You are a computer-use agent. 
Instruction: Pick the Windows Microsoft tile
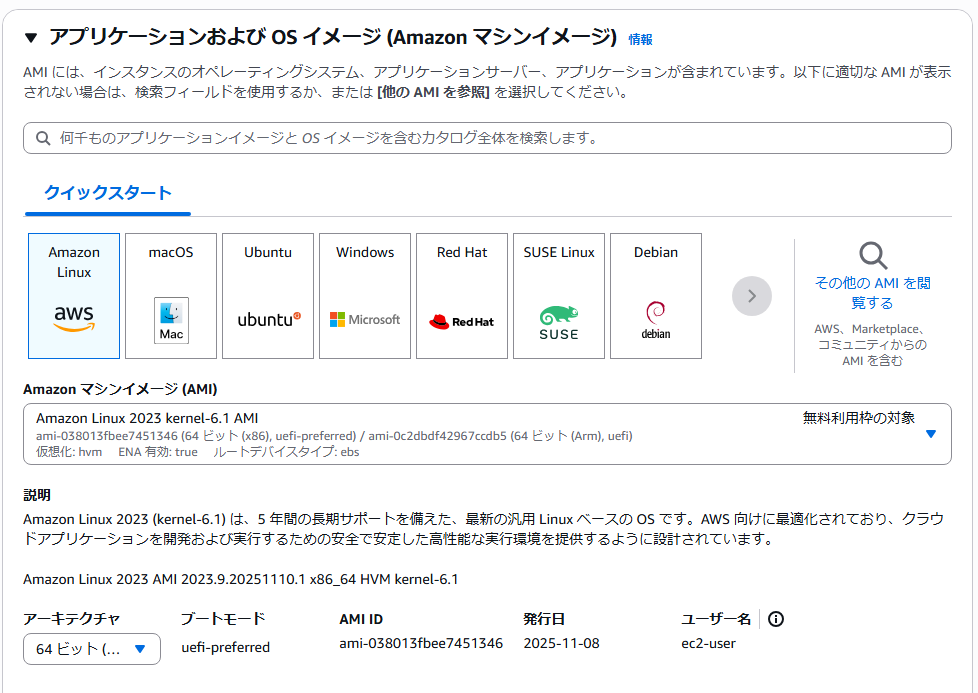click(x=365, y=296)
